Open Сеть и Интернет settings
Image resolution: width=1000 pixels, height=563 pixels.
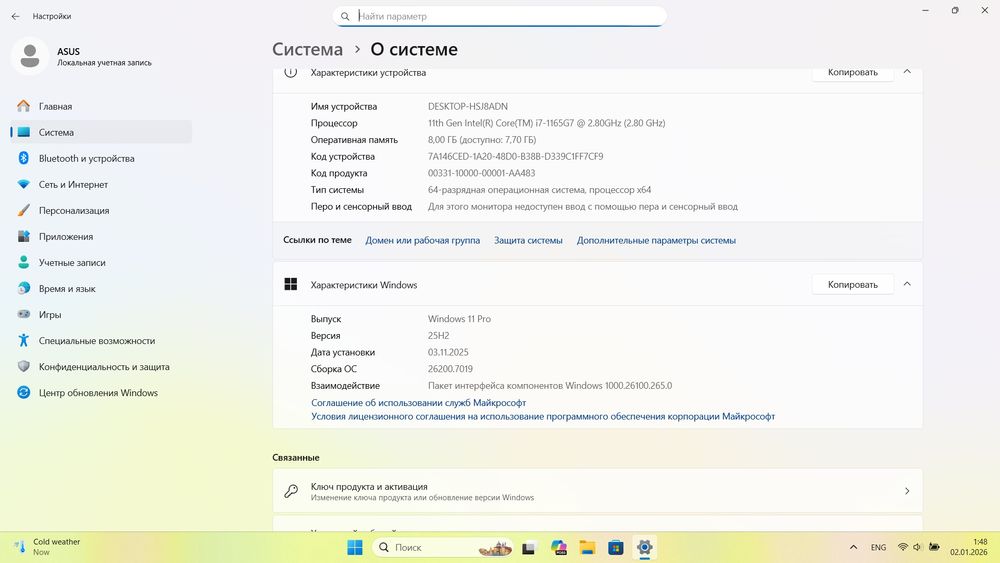(101, 184)
